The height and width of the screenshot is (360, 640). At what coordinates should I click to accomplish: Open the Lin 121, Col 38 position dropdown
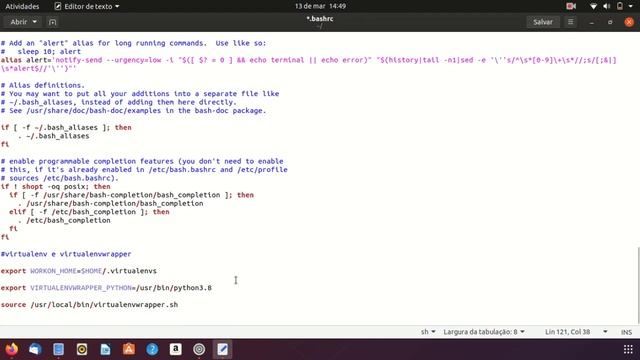576,332
